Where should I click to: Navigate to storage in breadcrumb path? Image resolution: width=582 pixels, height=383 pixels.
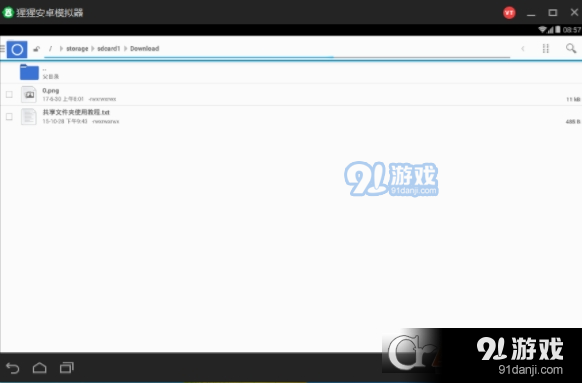77,49
